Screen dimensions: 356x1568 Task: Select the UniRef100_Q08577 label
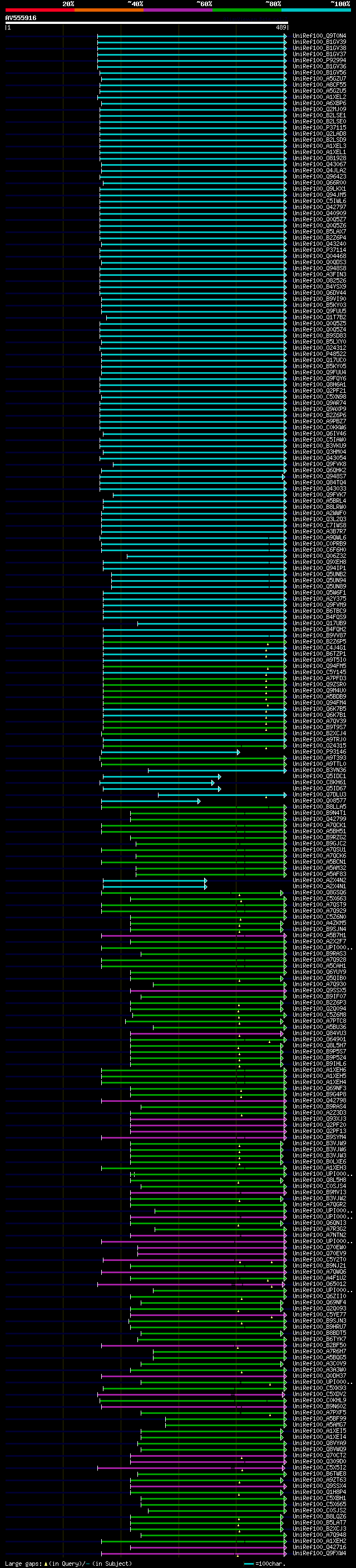coord(319,801)
